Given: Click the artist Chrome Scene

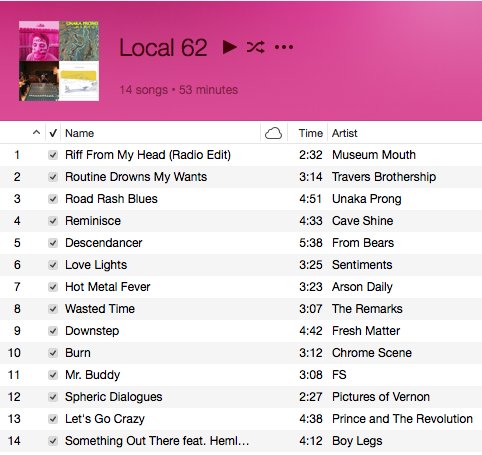Looking at the screenshot, I should coord(372,353).
